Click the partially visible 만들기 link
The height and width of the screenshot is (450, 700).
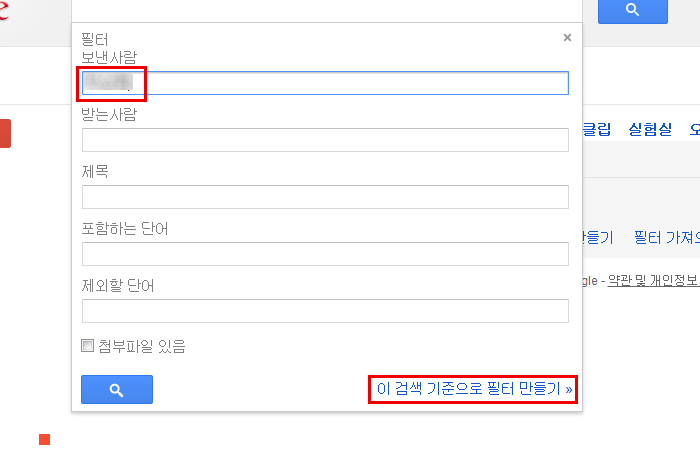pos(599,237)
